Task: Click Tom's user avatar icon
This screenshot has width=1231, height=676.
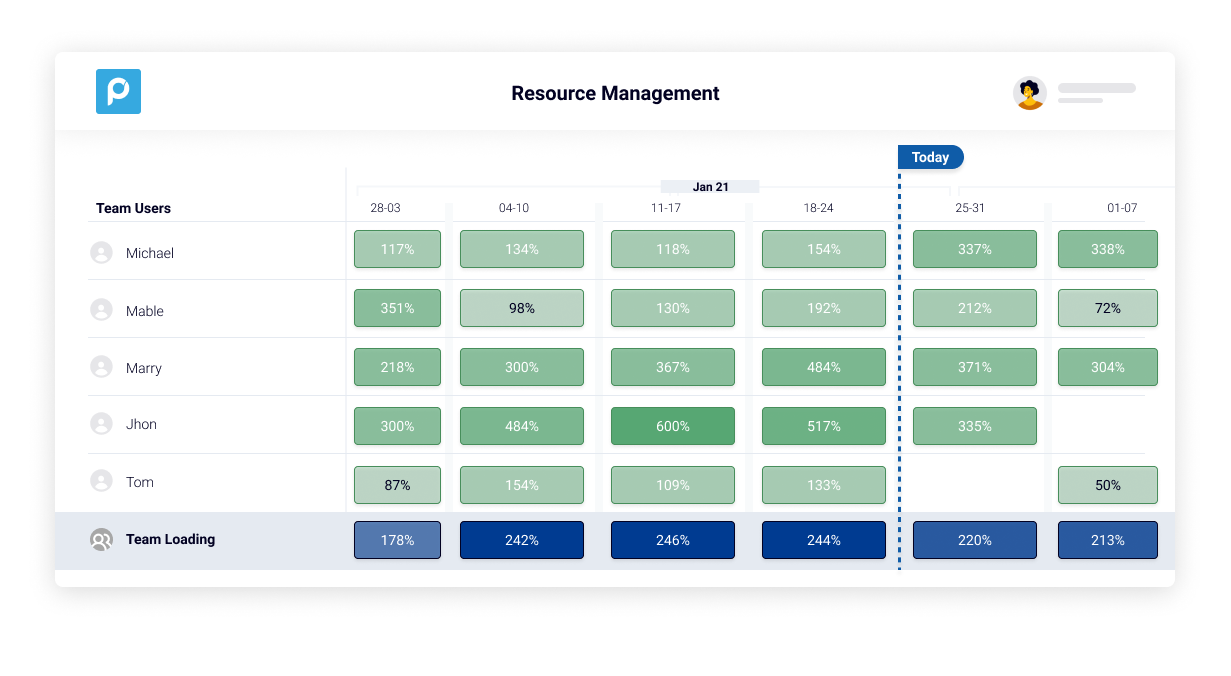Action: coord(101,481)
